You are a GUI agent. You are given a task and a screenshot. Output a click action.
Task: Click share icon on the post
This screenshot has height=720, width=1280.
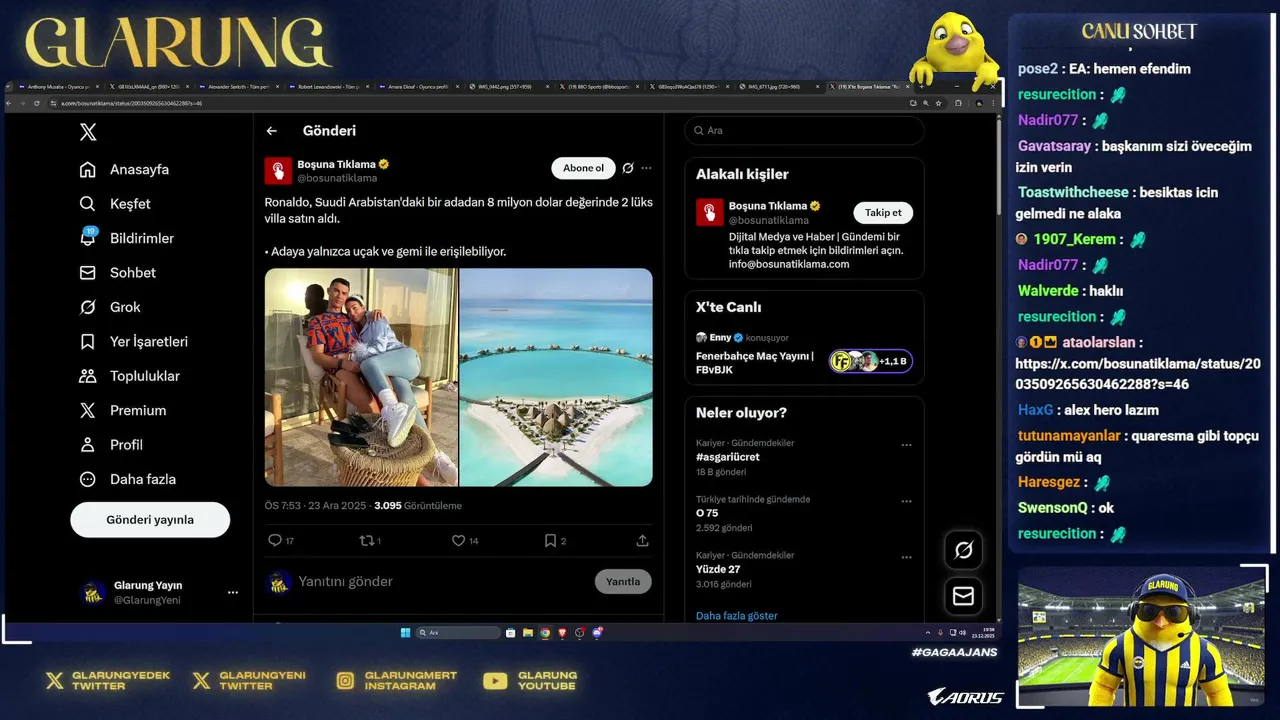(642, 540)
